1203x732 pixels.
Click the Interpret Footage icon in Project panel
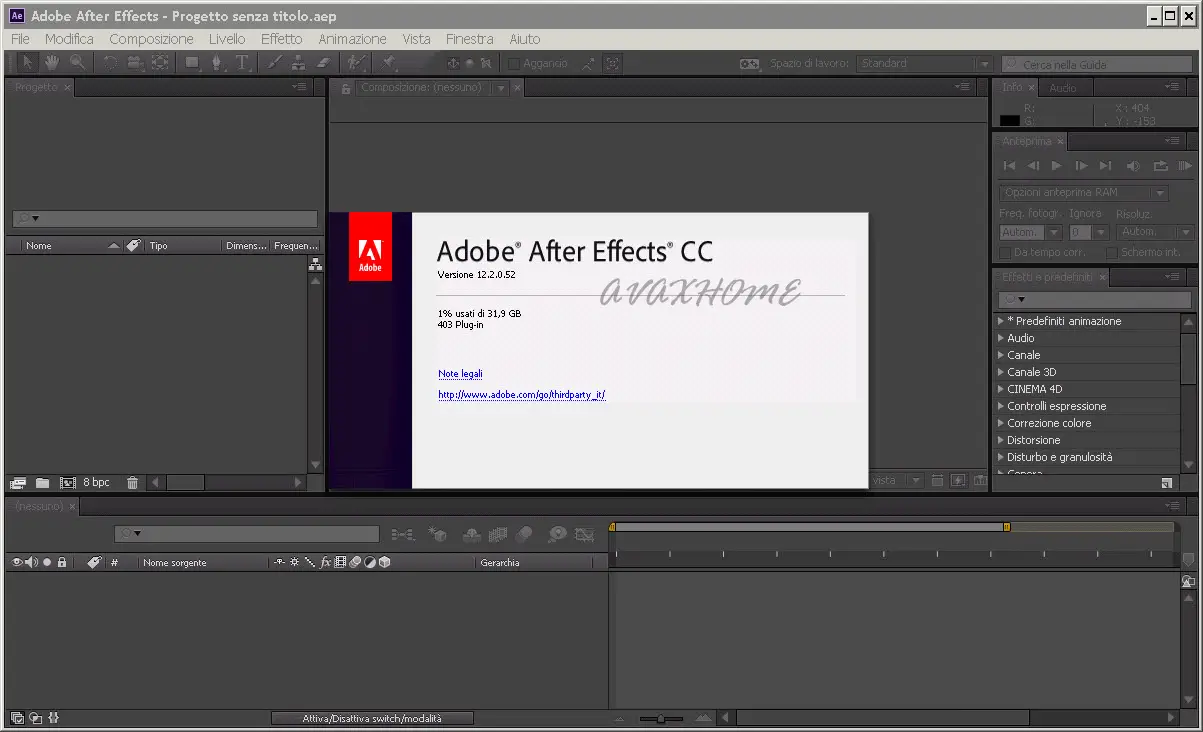[18, 482]
